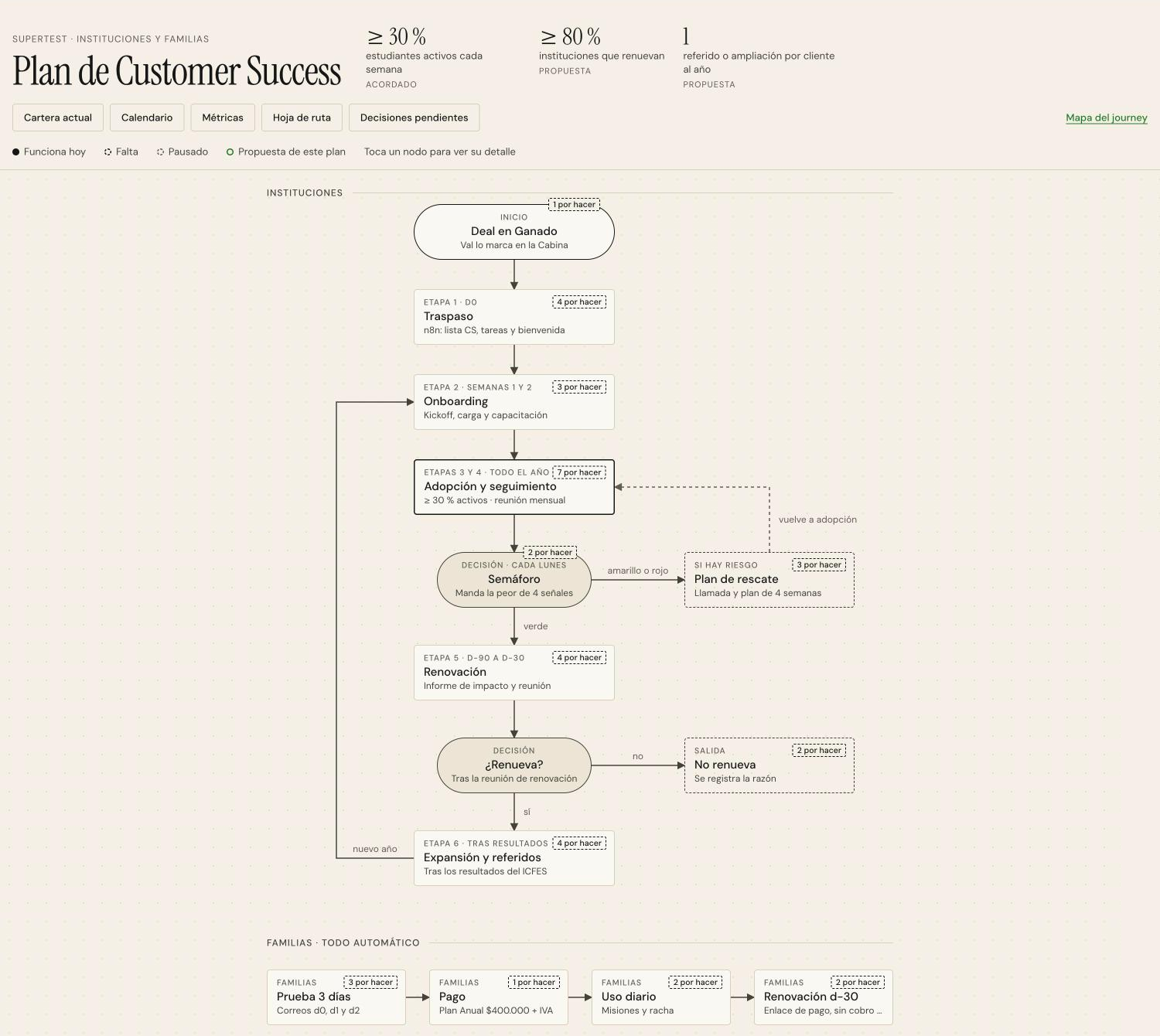Click the '3 por hacer' badge on Onboarding
The height and width of the screenshot is (1036, 1160).
[579, 387]
